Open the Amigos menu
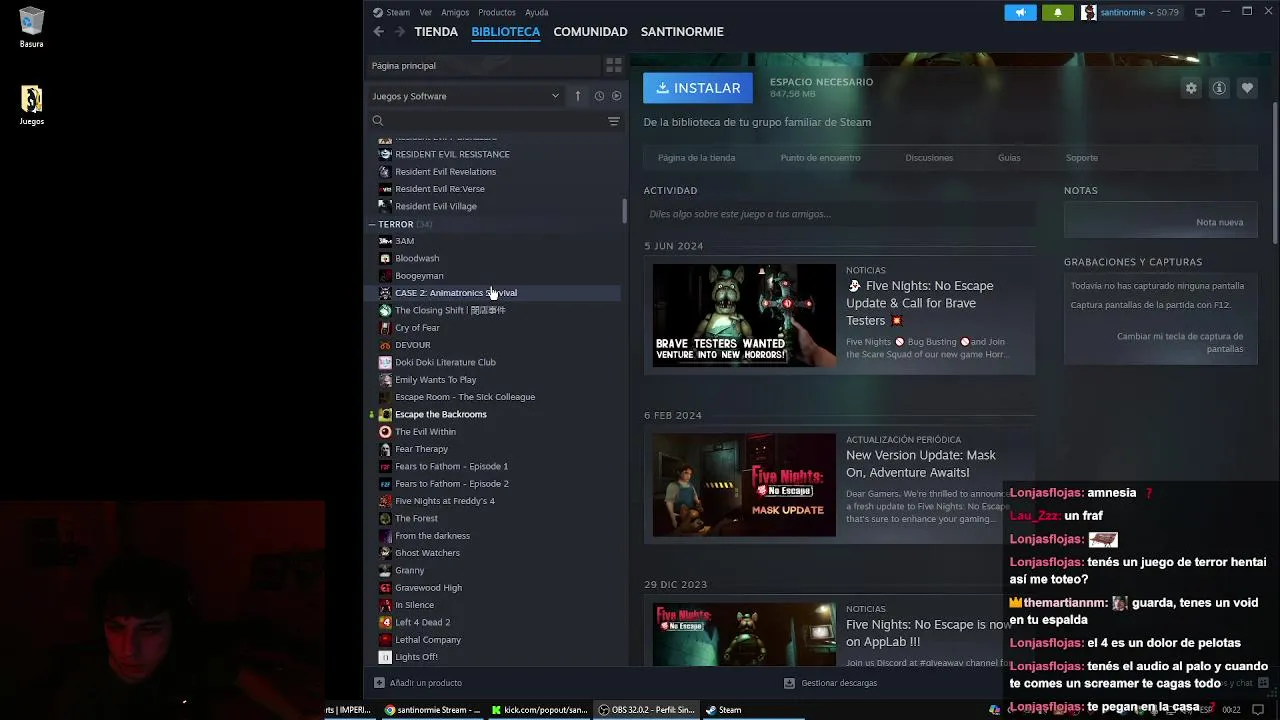 coord(455,12)
